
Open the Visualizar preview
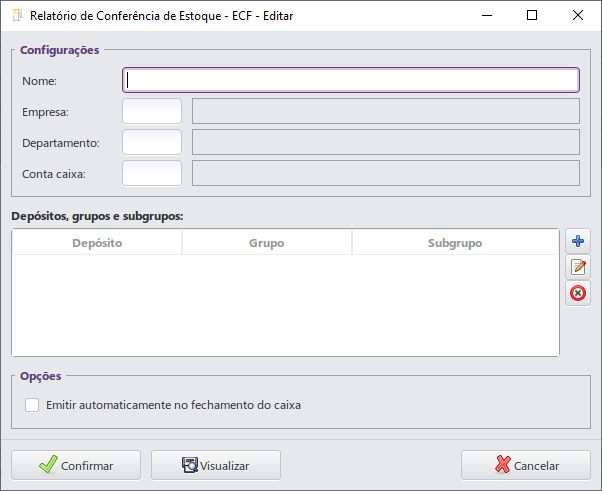(215, 465)
